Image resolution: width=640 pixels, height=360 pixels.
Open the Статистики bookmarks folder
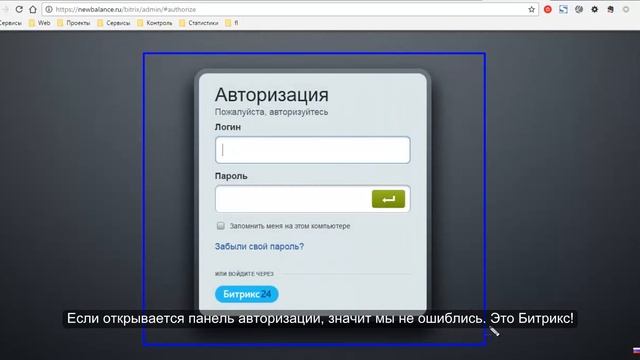[x=199, y=23]
